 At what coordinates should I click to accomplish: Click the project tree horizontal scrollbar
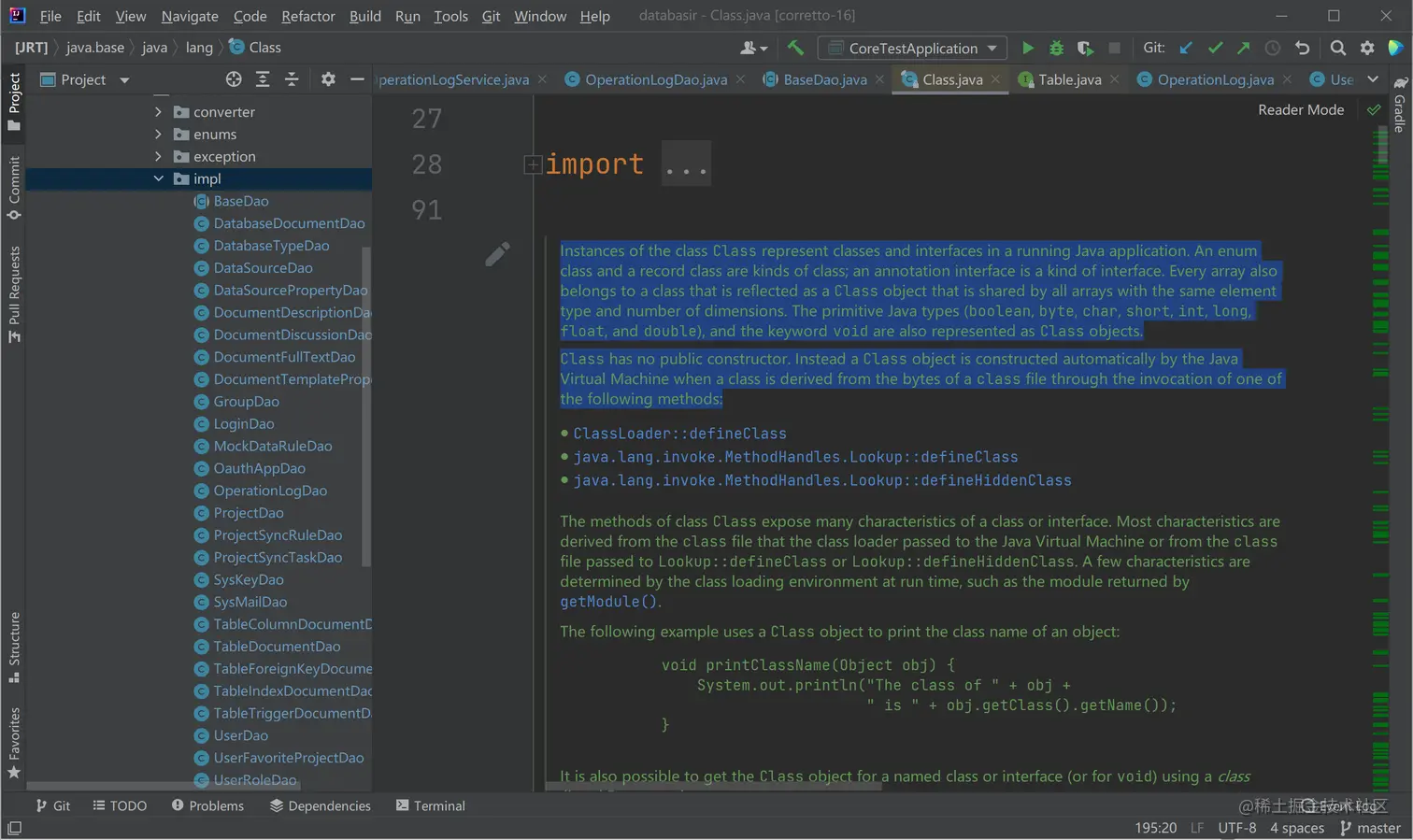(x=140, y=786)
